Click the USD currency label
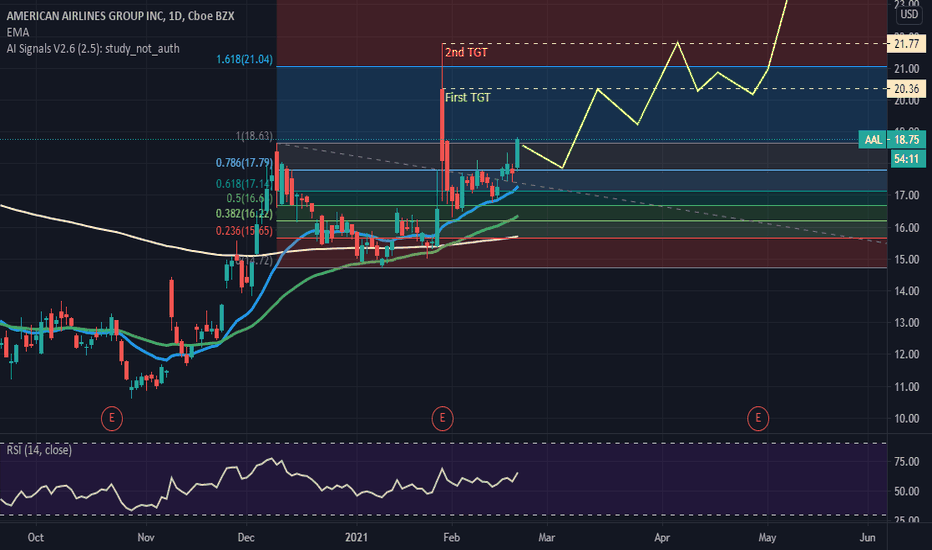 pos(909,14)
